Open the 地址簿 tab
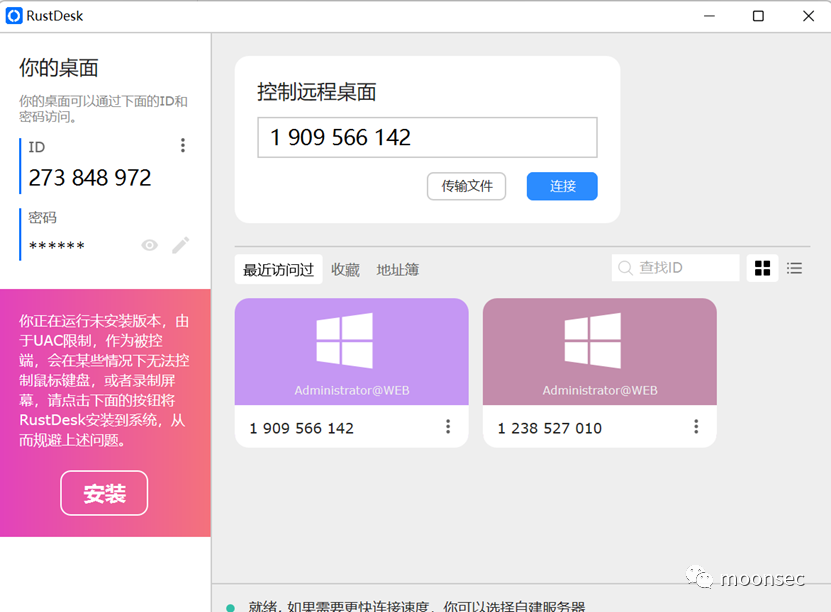 (397, 270)
